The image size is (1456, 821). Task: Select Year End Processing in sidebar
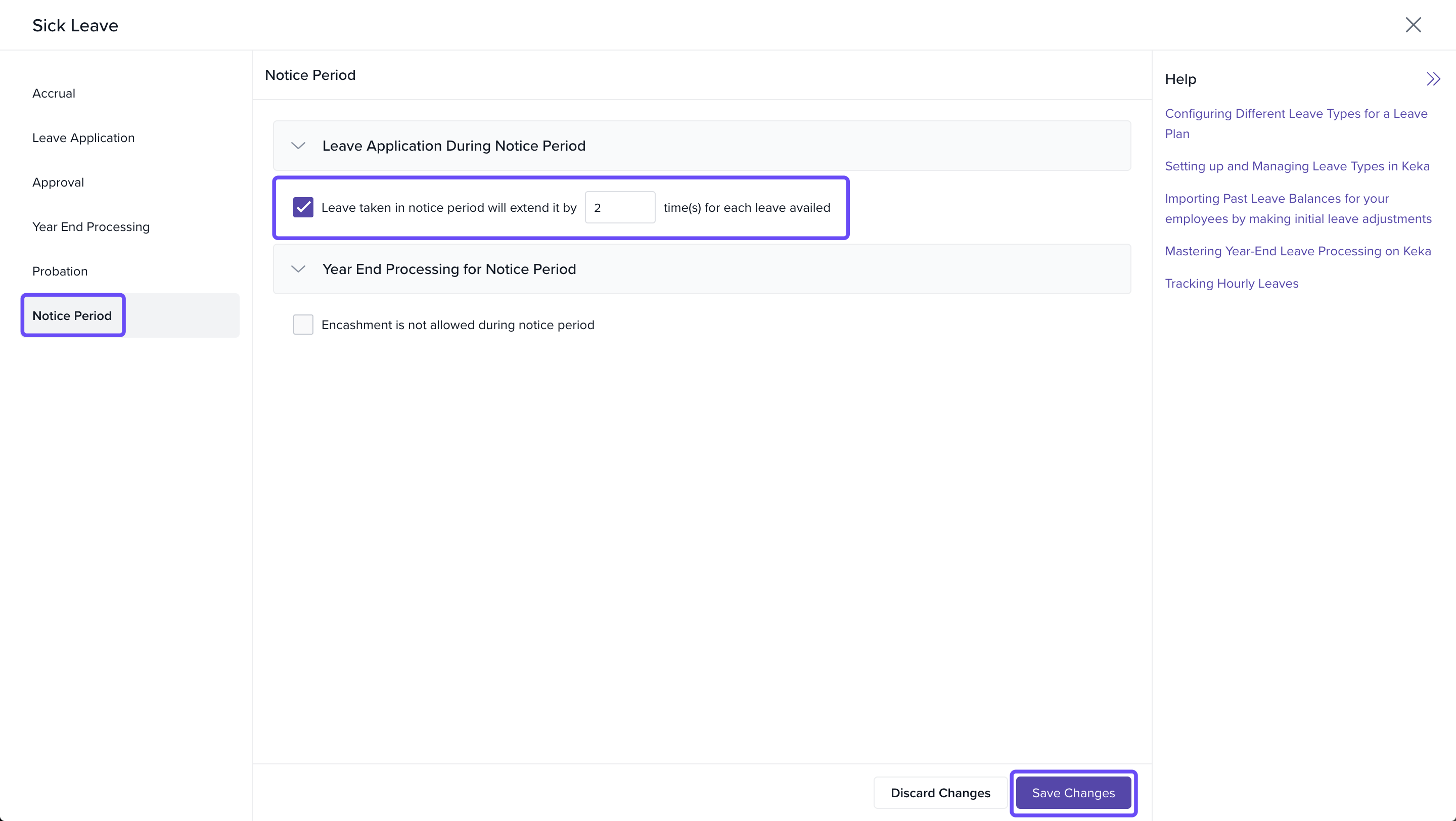(91, 226)
